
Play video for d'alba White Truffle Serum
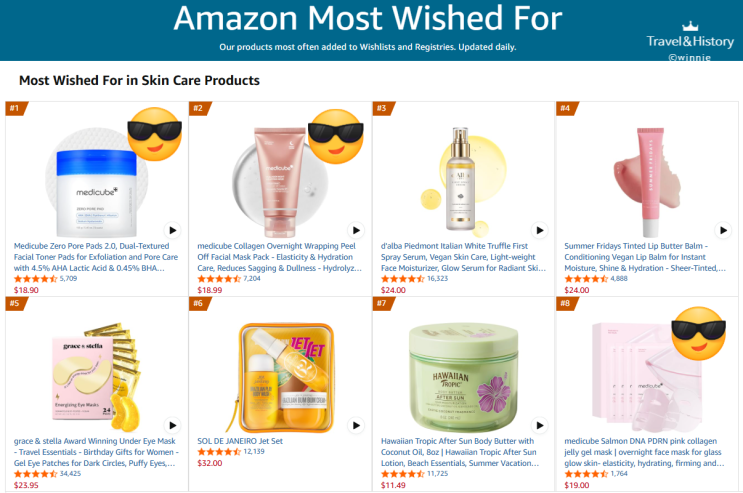(x=540, y=230)
